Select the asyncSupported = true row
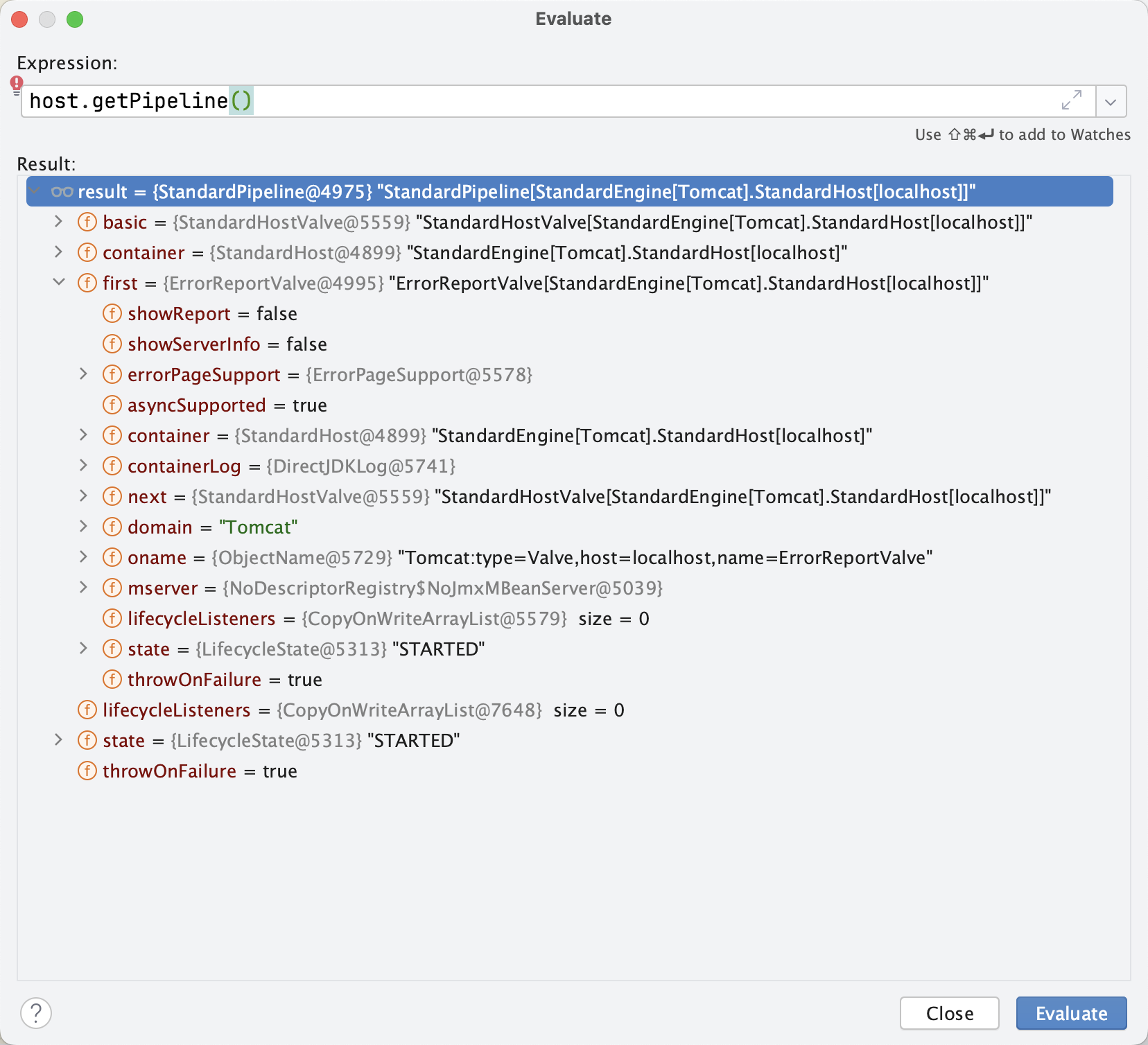Image resolution: width=1148 pixels, height=1045 pixels. (x=227, y=405)
